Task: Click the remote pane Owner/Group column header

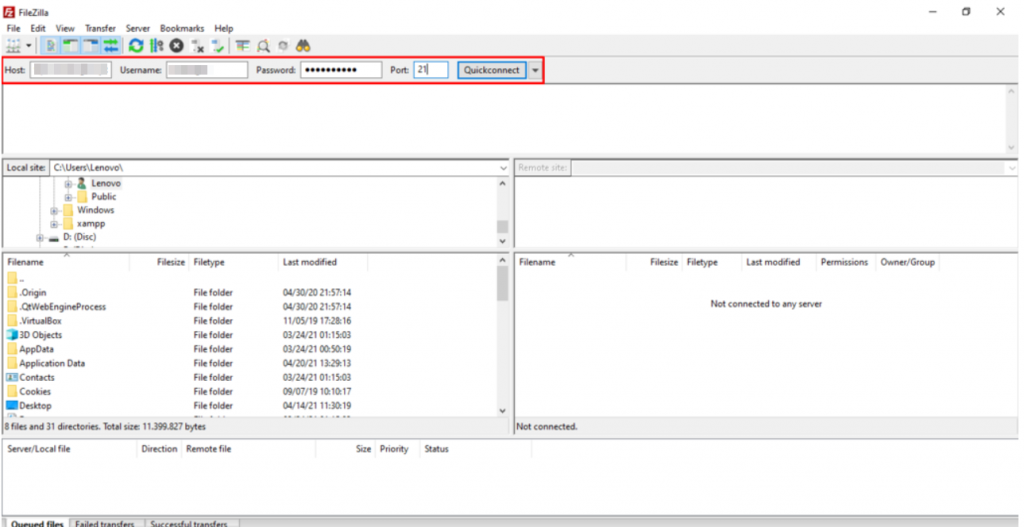Action: click(x=907, y=262)
